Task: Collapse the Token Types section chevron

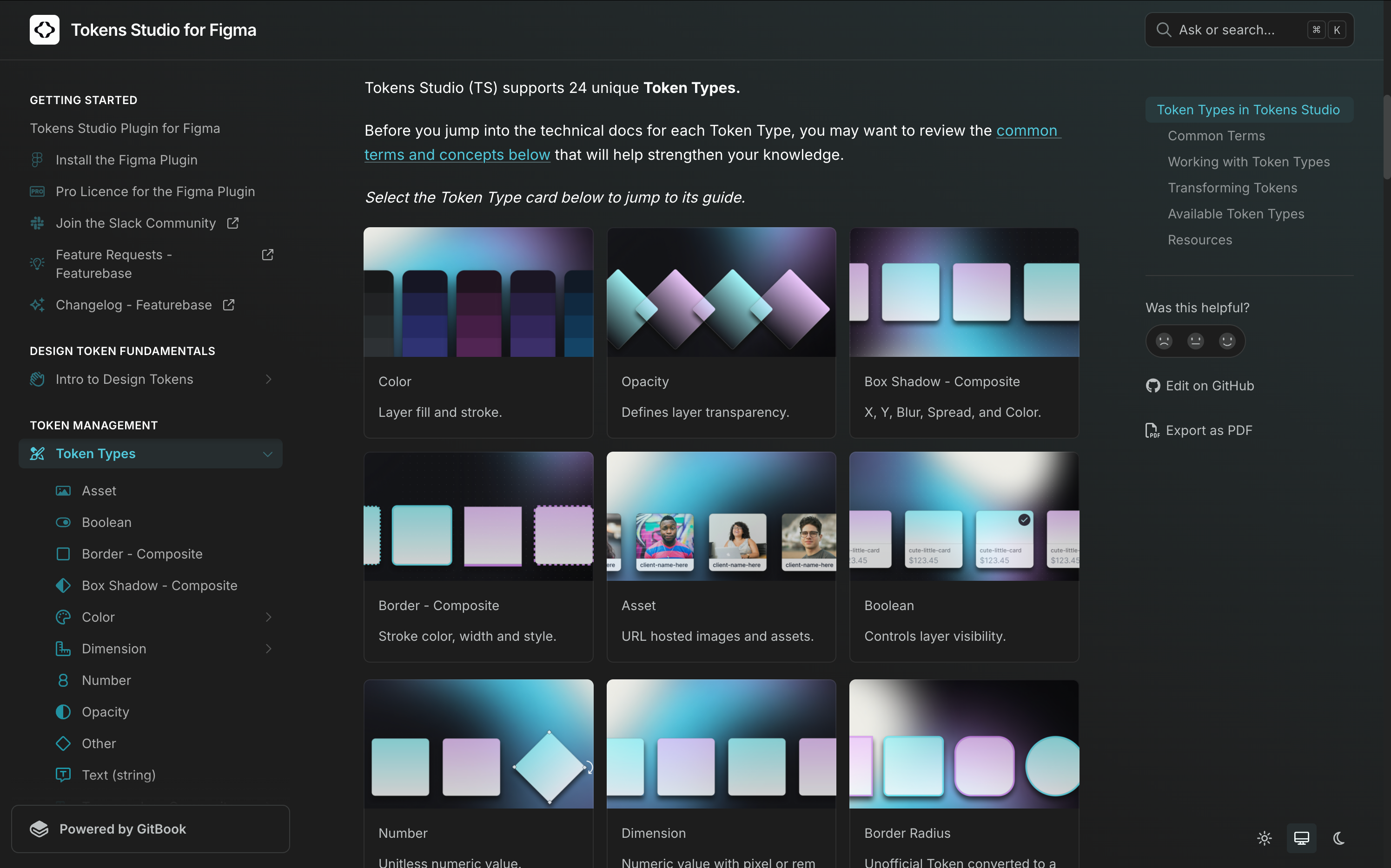Action: (268, 454)
